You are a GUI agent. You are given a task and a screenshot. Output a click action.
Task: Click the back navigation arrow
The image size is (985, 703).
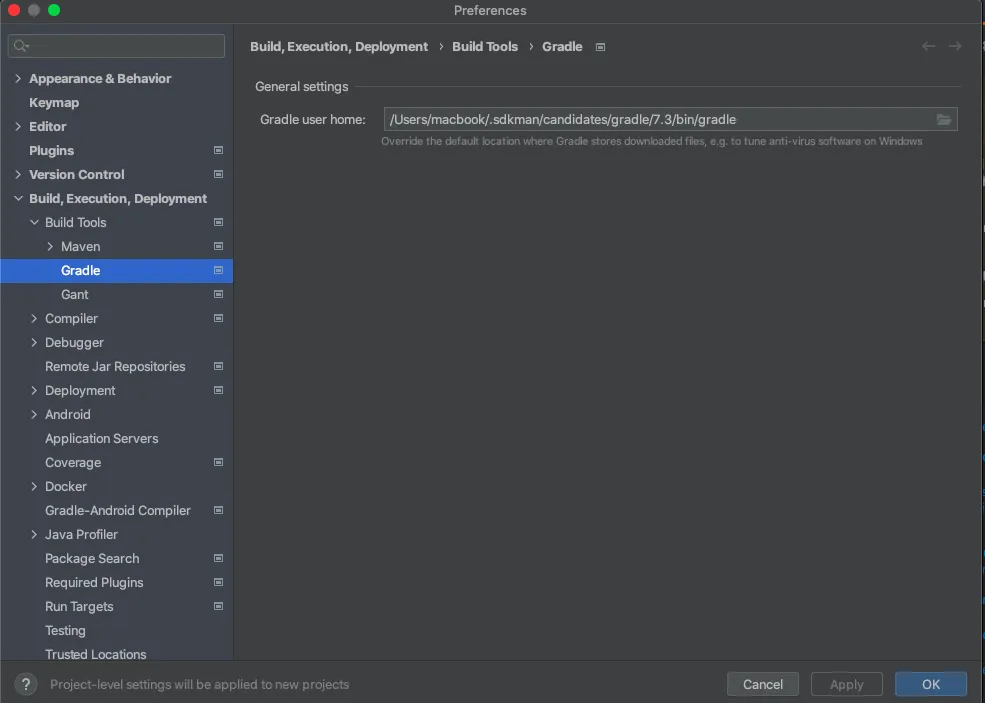click(x=929, y=46)
